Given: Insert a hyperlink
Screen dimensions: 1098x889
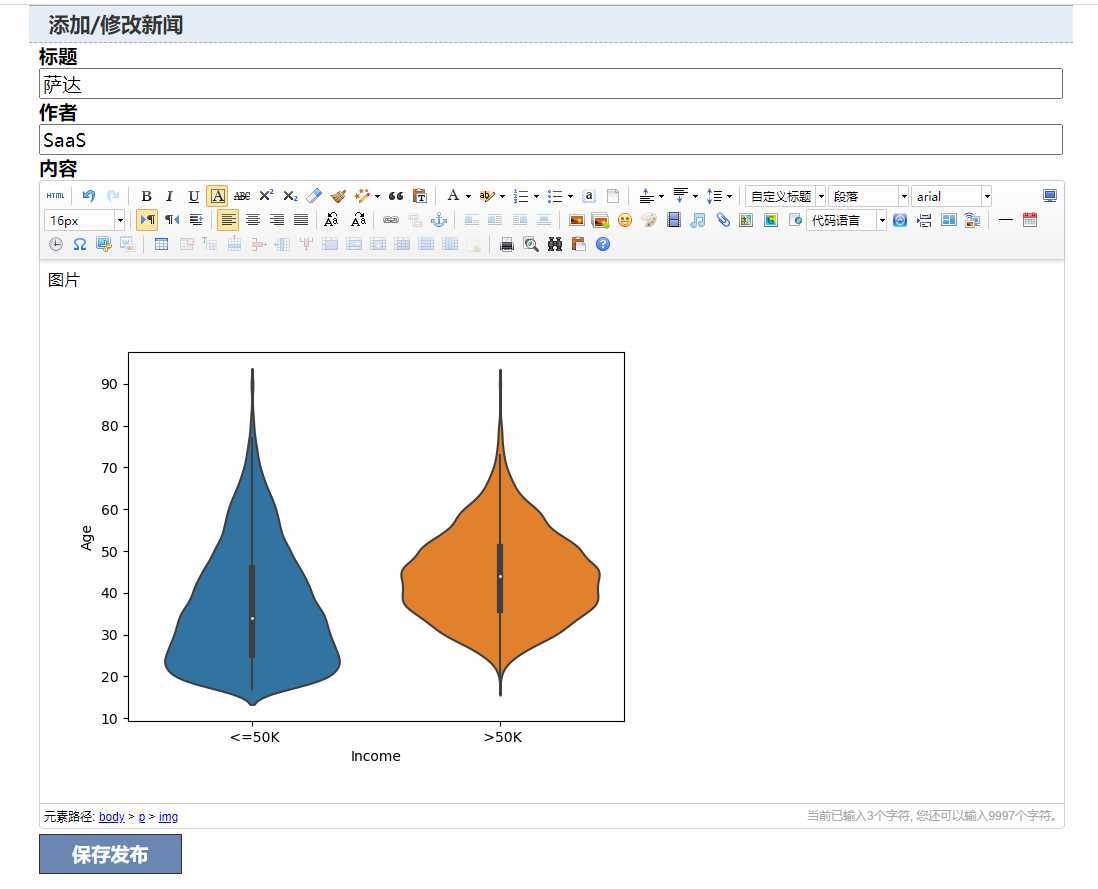Looking at the screenshot, I should pyautogui.click(x=391, y=220).
